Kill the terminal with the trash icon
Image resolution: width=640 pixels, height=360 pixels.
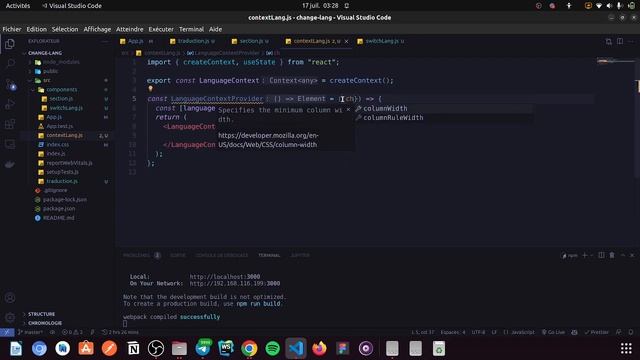pyautogui.click(x=612, y=255)
